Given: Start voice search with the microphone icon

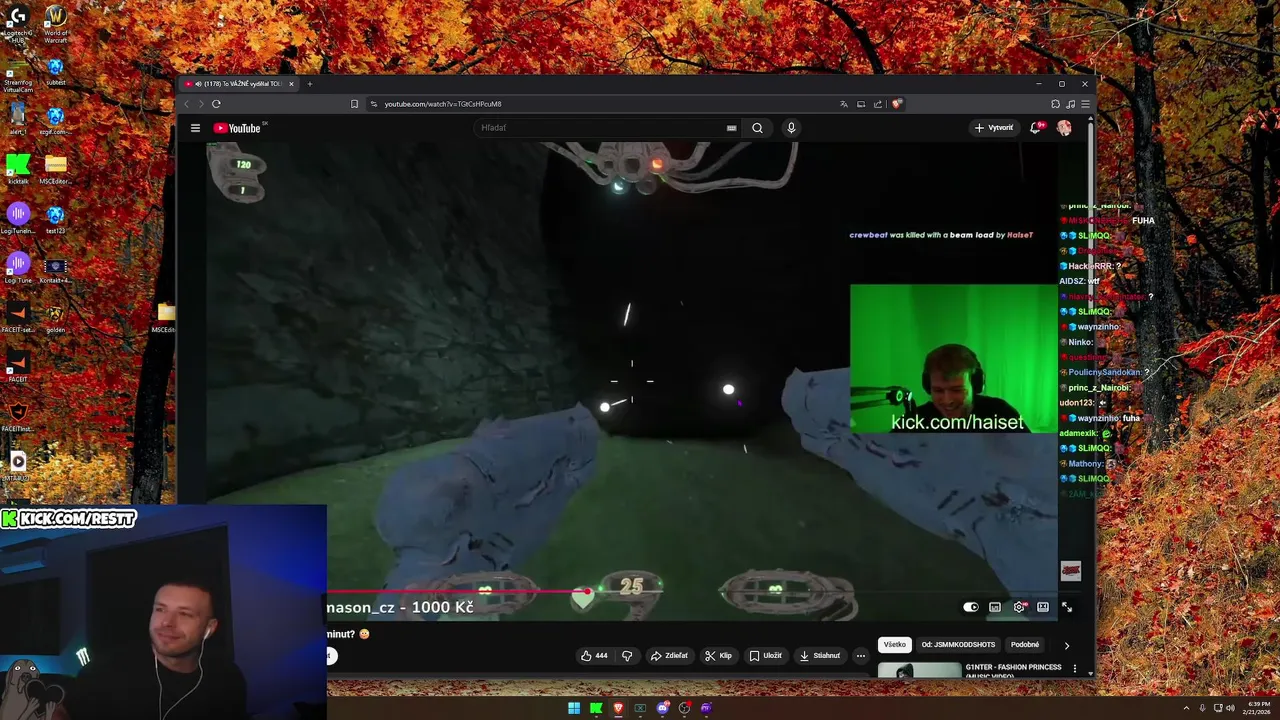Looking at the screenshot, I should [791, 128].
